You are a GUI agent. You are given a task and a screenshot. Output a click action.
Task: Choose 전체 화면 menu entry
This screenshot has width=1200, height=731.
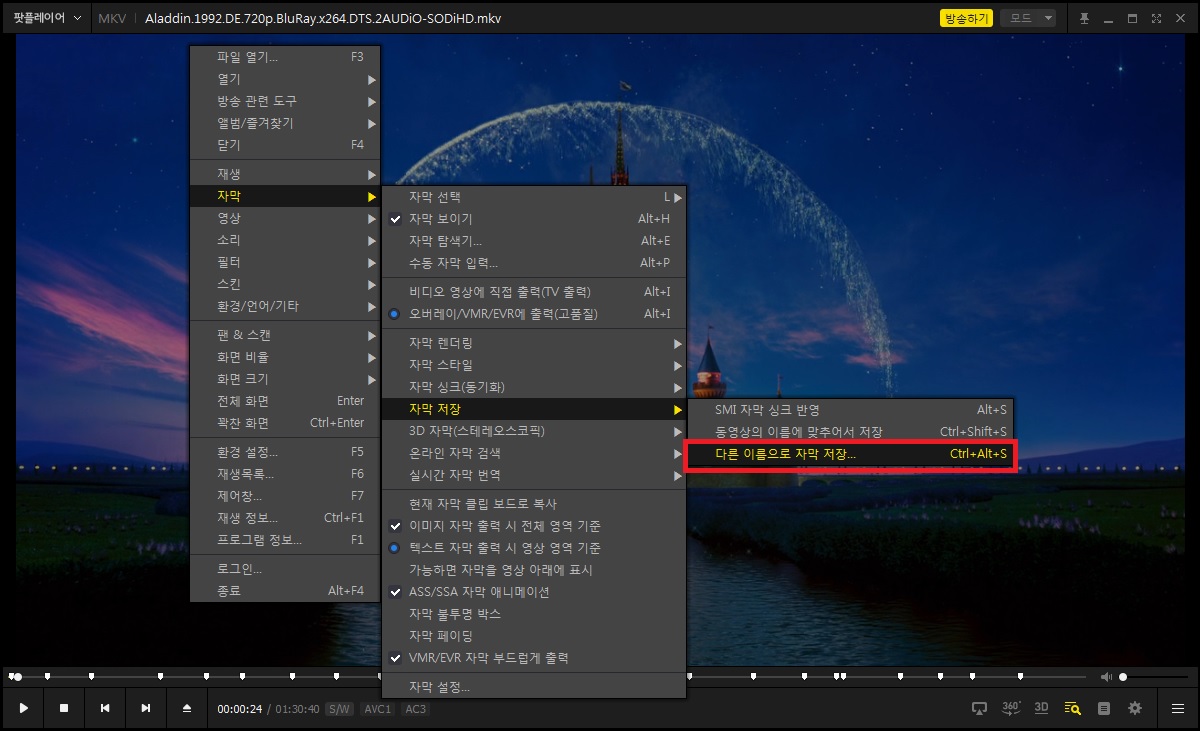(x=285, y=401)
